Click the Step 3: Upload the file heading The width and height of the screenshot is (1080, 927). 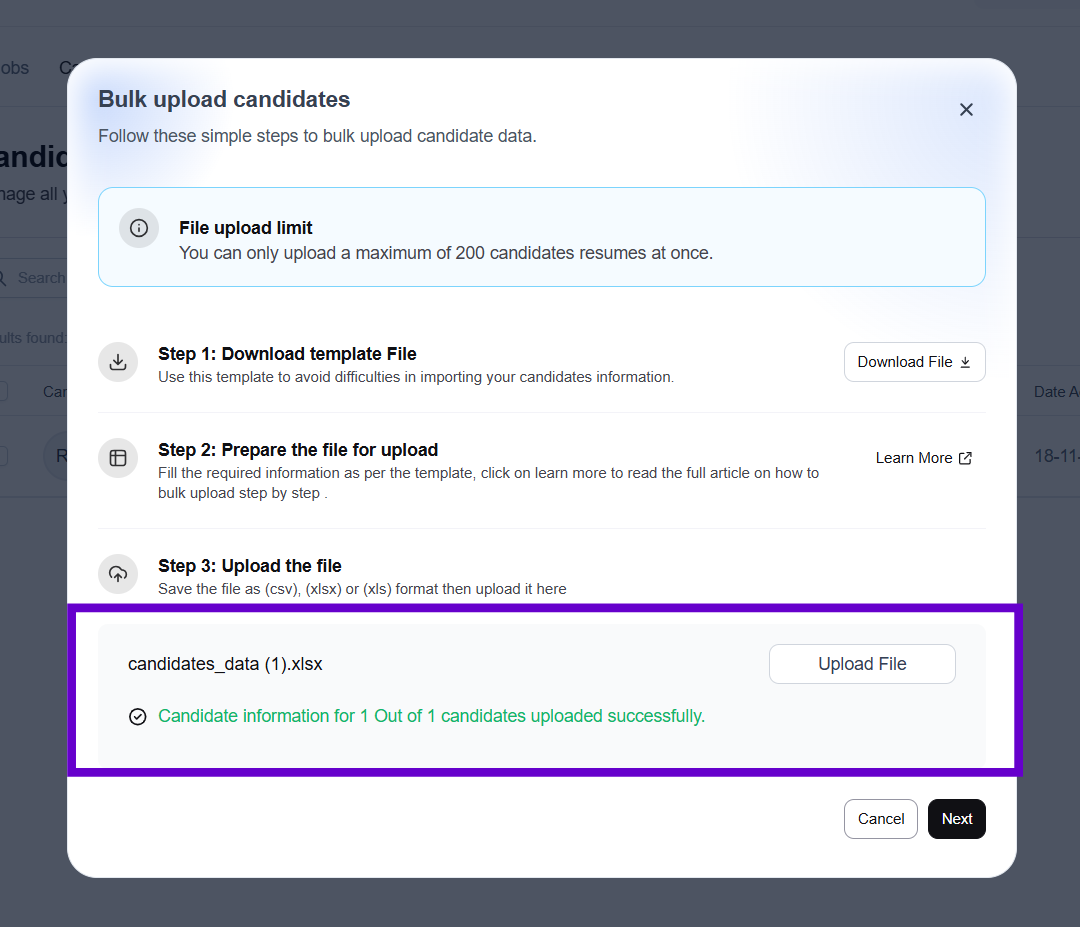tap(250, 566)
